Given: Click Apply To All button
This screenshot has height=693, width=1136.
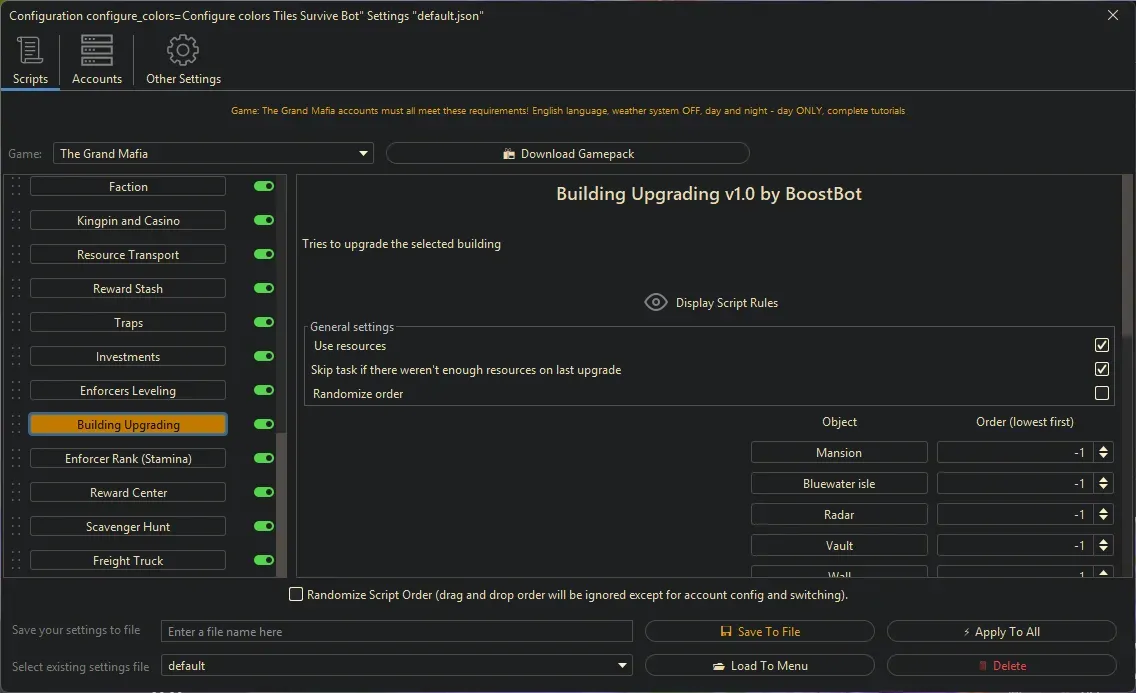Looking at the screenshot, I should [1001, 631].
